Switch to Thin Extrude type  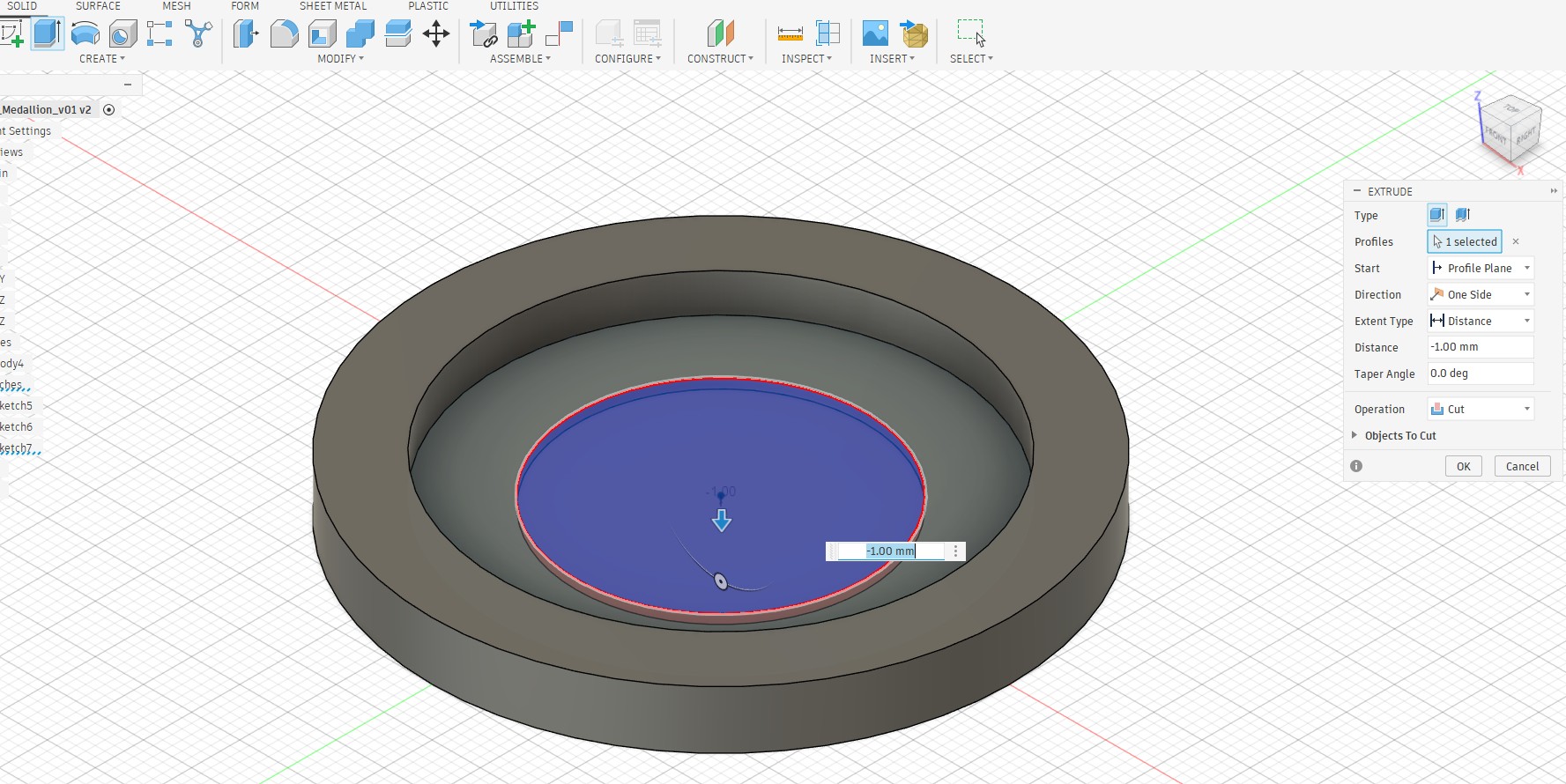pos(1463,215)
